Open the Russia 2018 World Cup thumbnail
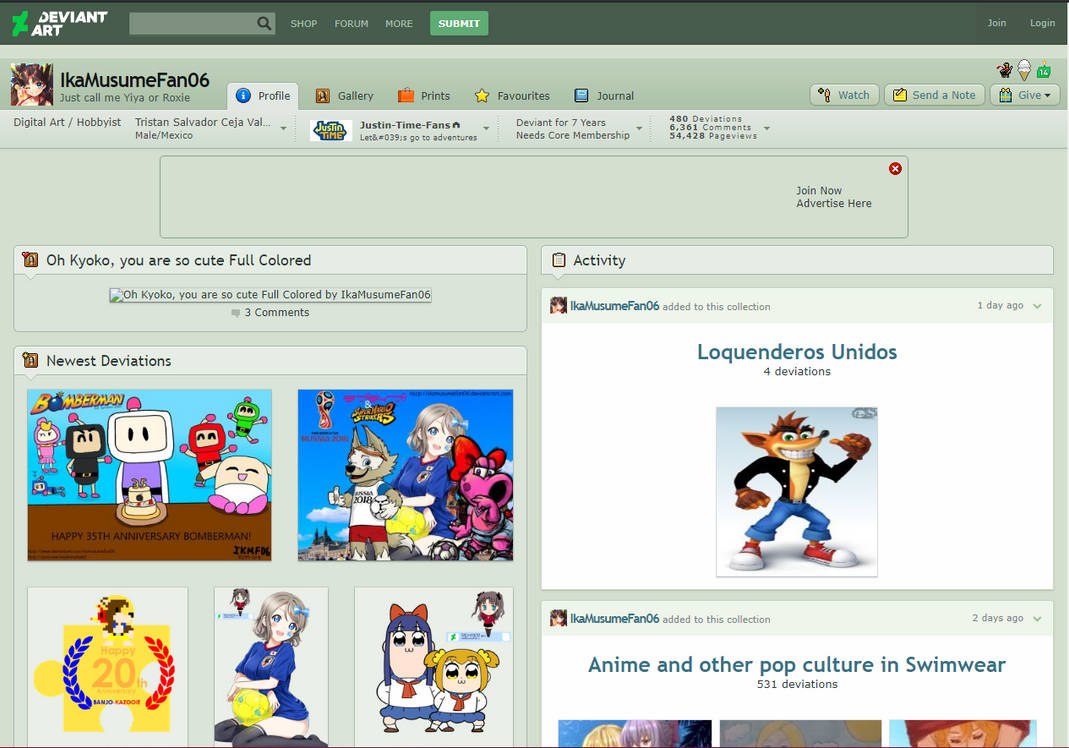The image size is (1069, 748). pyautogui.click(x=406, y=475)
